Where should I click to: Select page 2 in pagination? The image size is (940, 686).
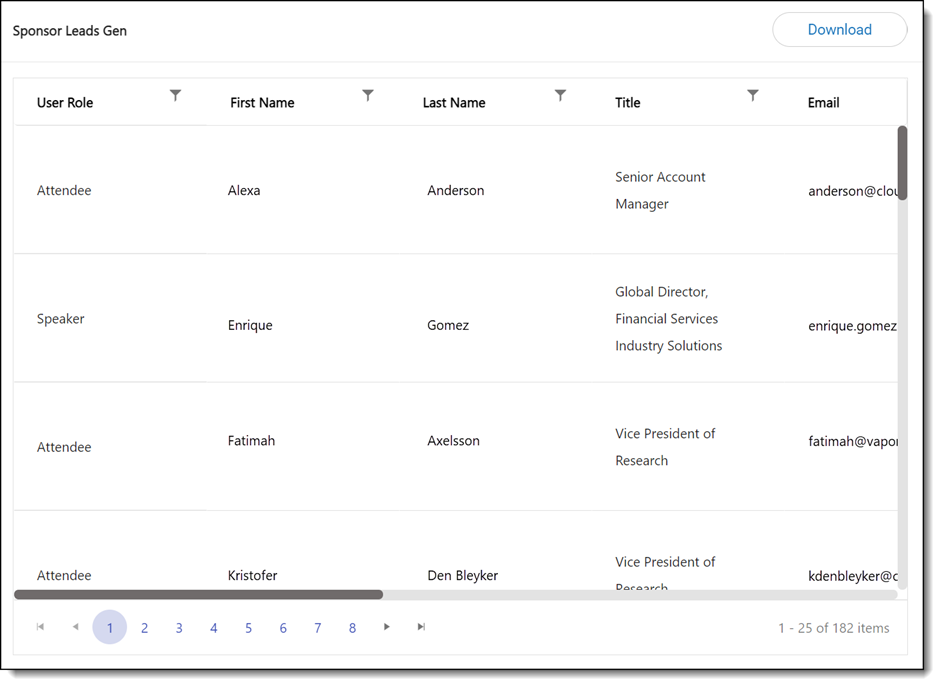pos(145,628)
